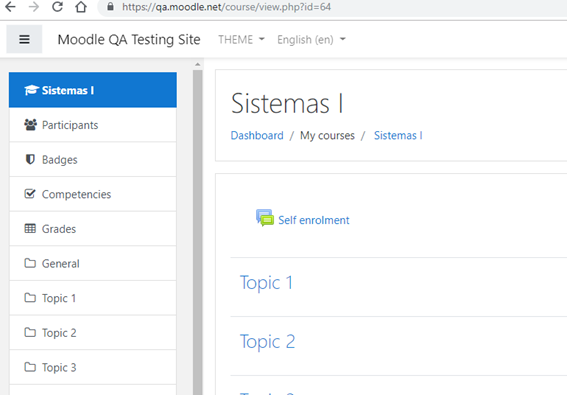567x395 pixels.
Task: Jump to Topic 2 in sidebar
Action: pos(93,333)
